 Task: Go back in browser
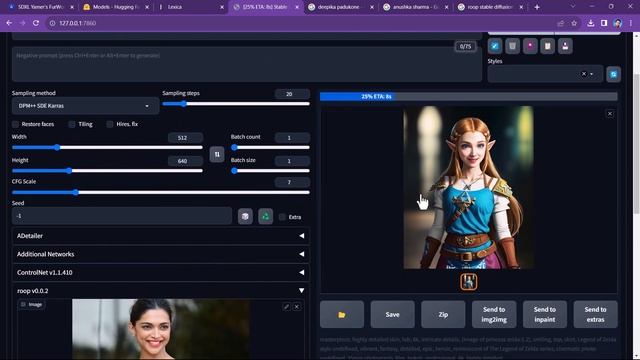point(9,23)
